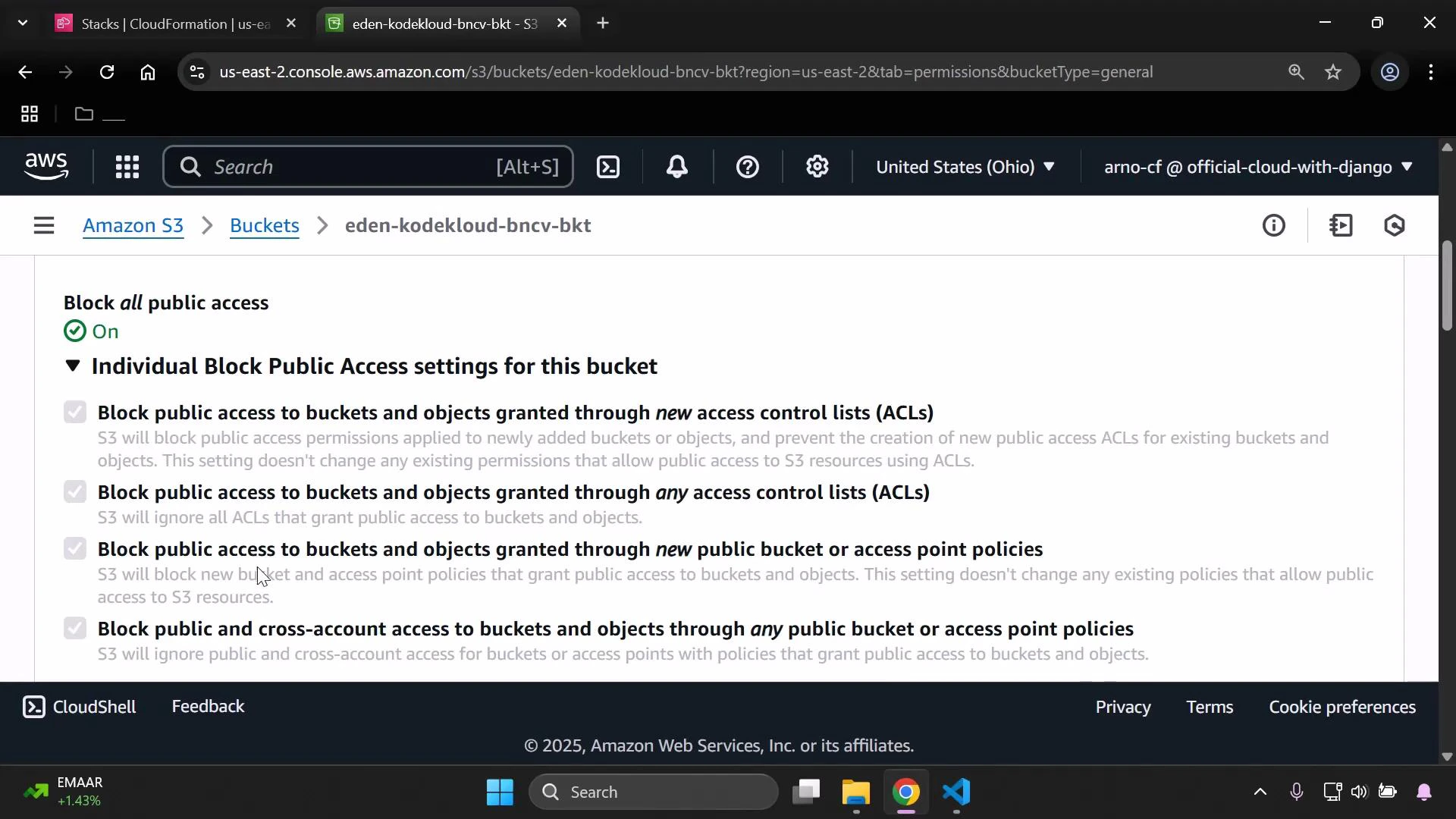1456x819 pixels.
Task: Collapse Individual Block Public Access settings
Action: pos(73,366)
